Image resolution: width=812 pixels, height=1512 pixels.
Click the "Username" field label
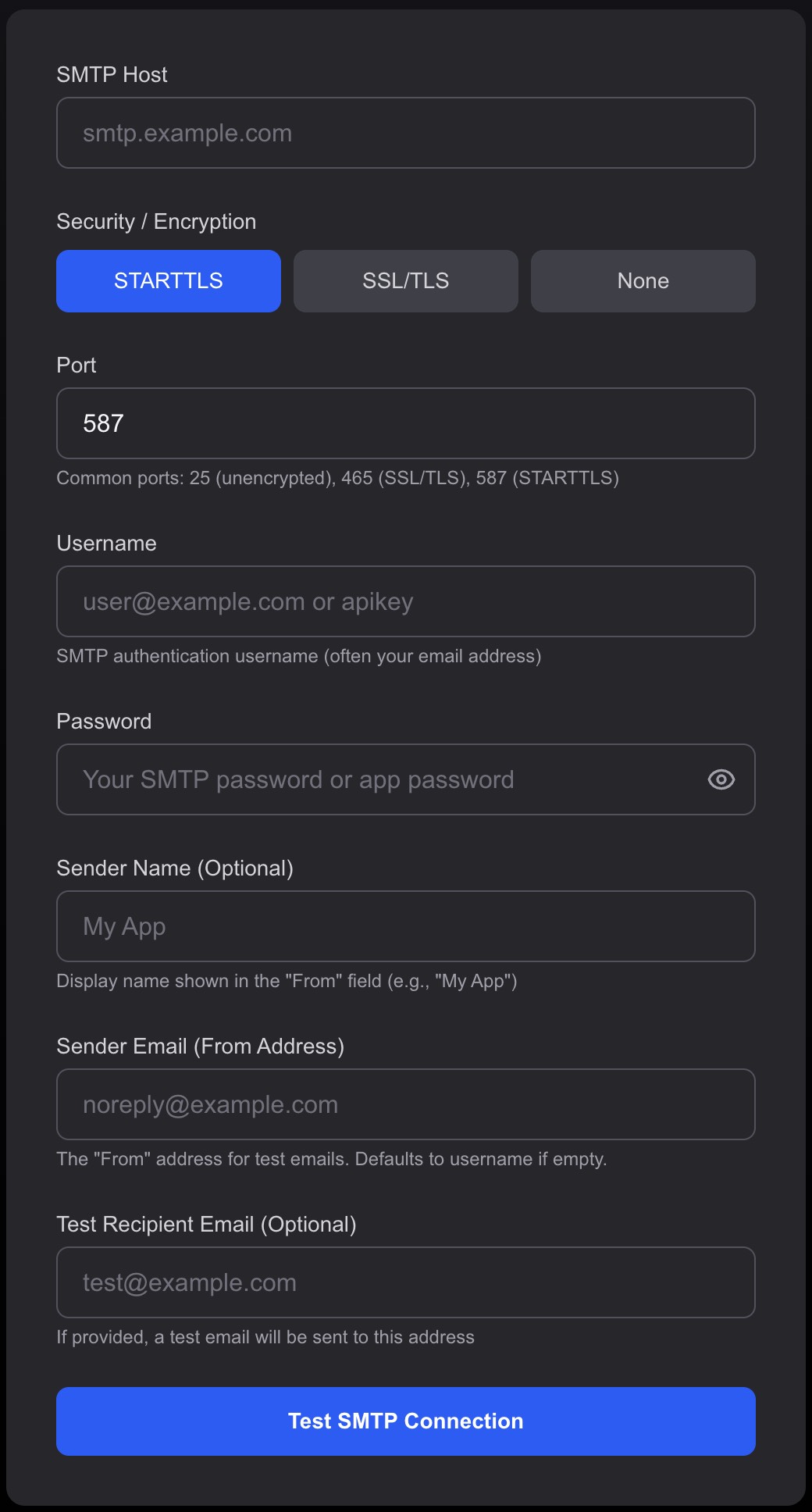(107, 544)
